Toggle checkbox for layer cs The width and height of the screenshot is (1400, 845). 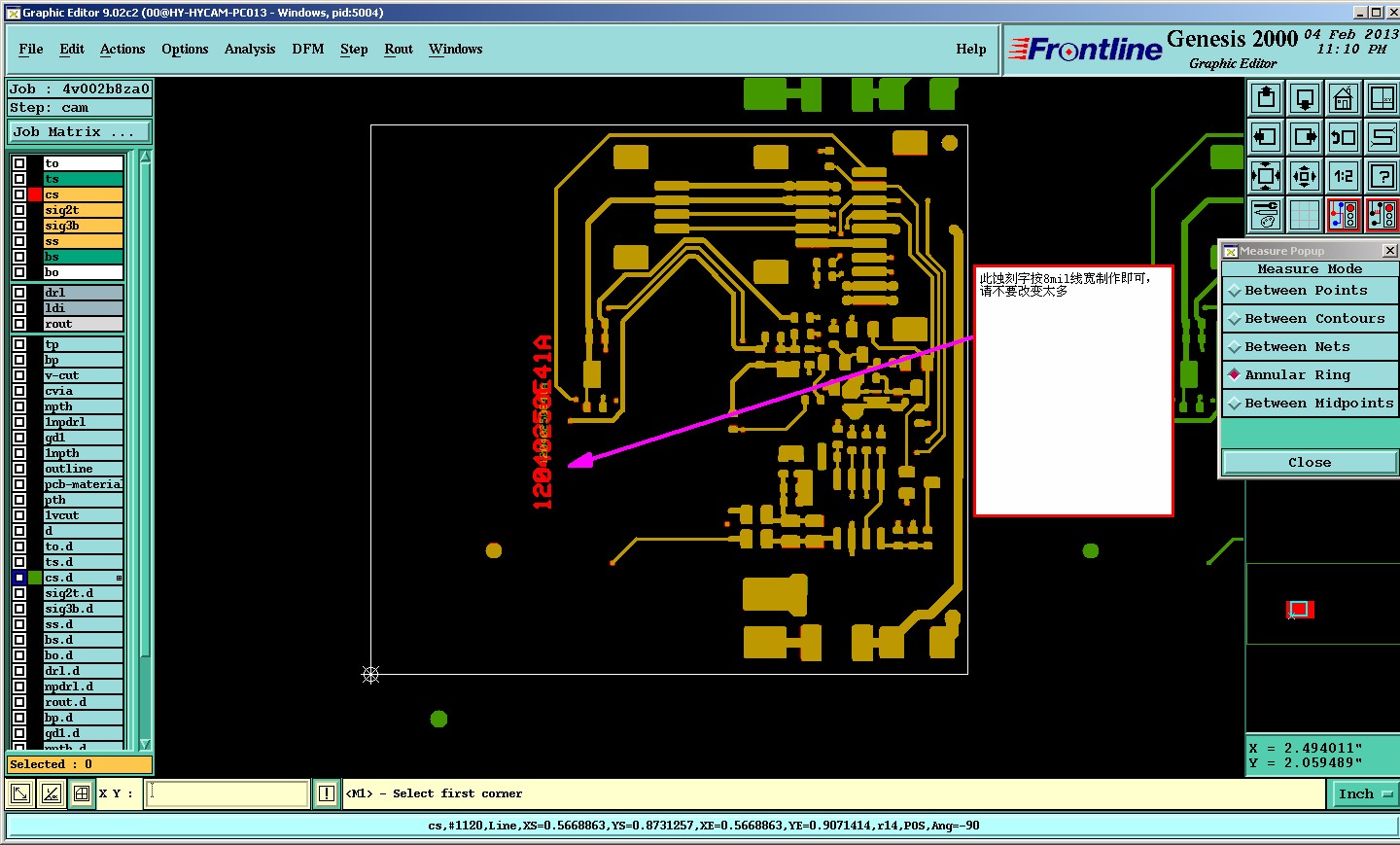19,194
